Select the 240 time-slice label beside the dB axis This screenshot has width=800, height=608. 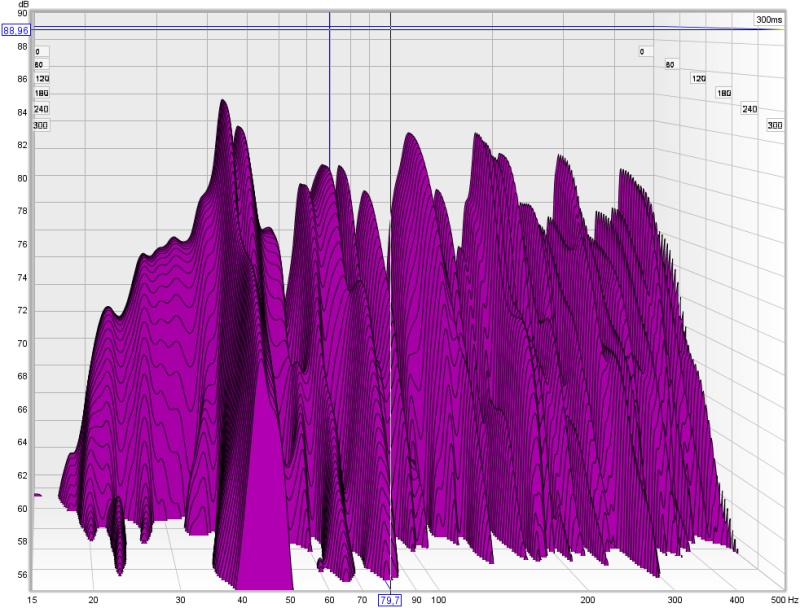tap(41, 109)
